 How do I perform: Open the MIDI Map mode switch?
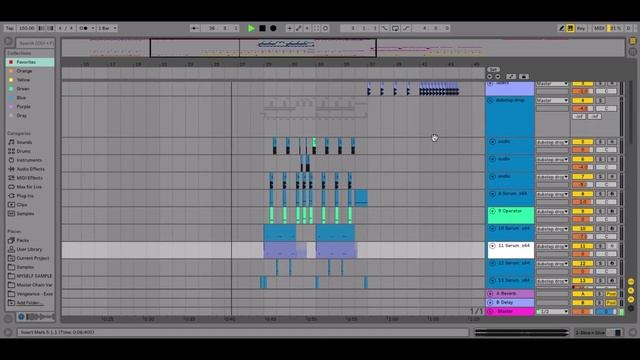coord(599,28)
